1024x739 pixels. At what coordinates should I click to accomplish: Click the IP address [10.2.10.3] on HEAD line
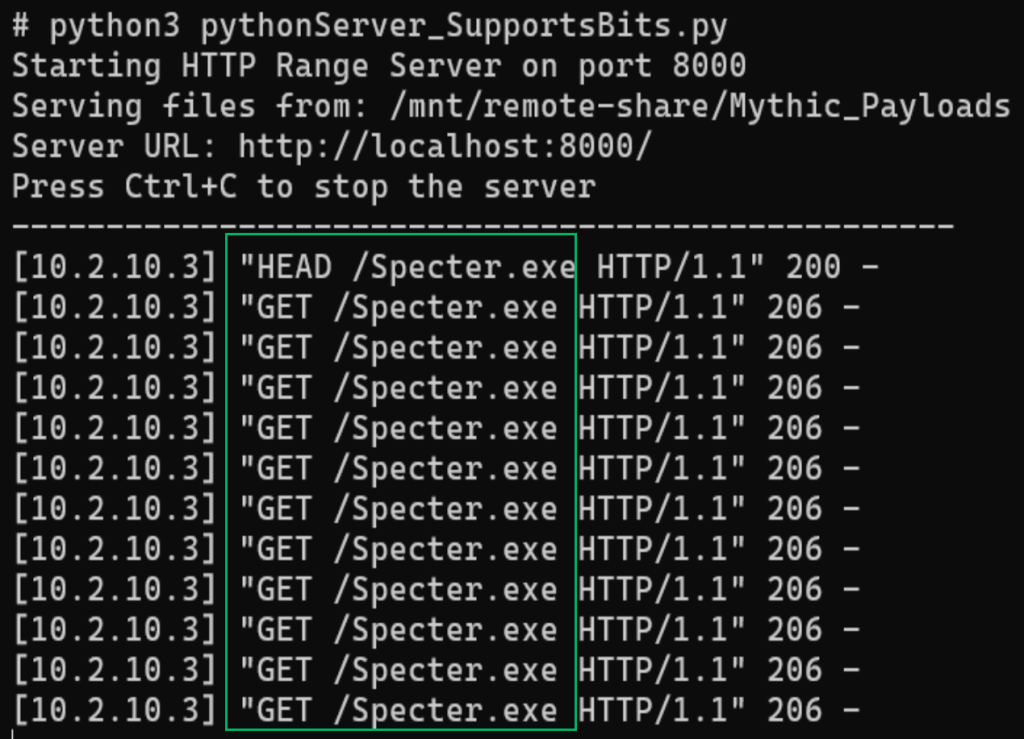coord(115,267)
